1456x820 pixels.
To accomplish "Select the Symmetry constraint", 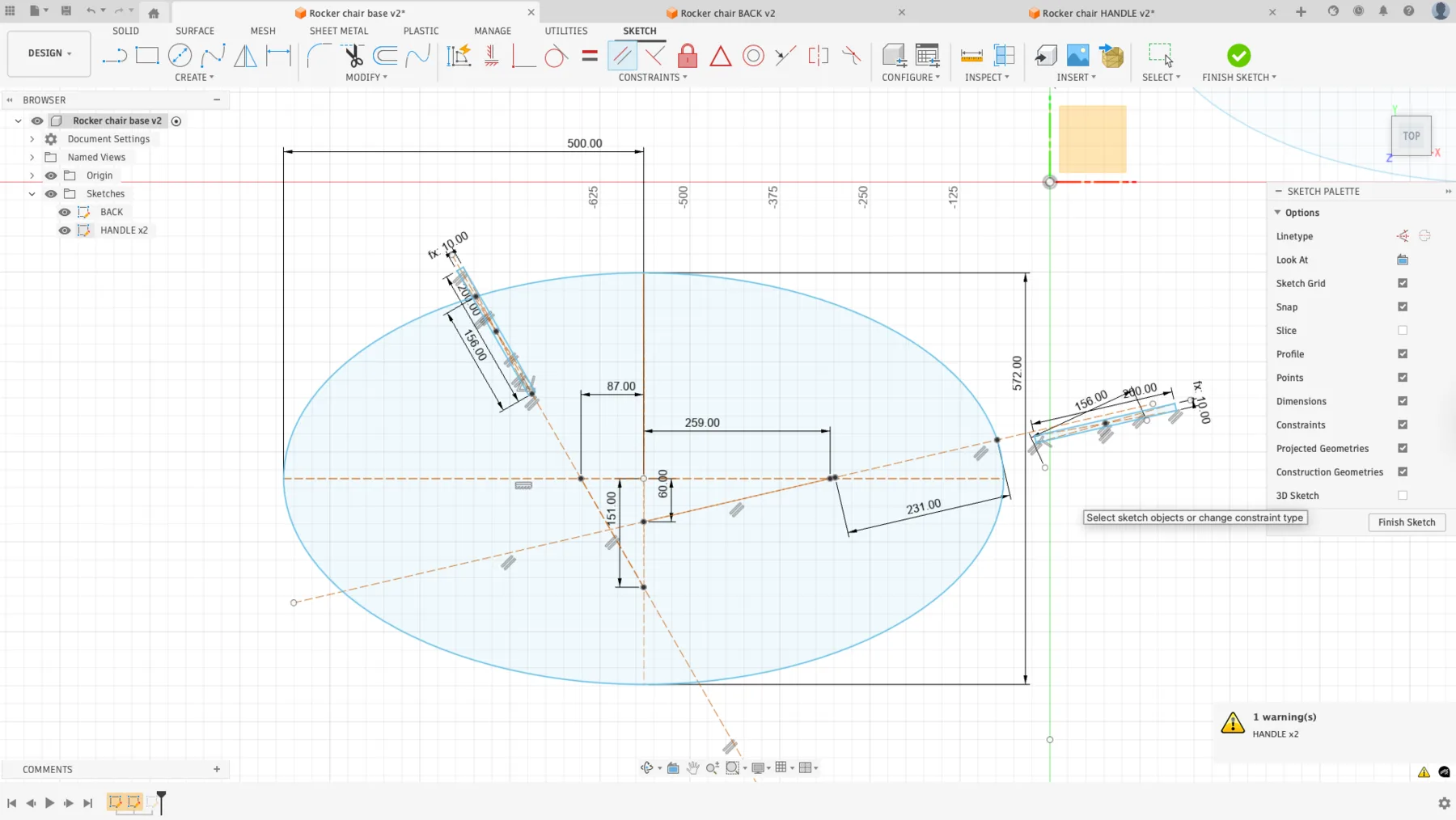I will [819, 57].
